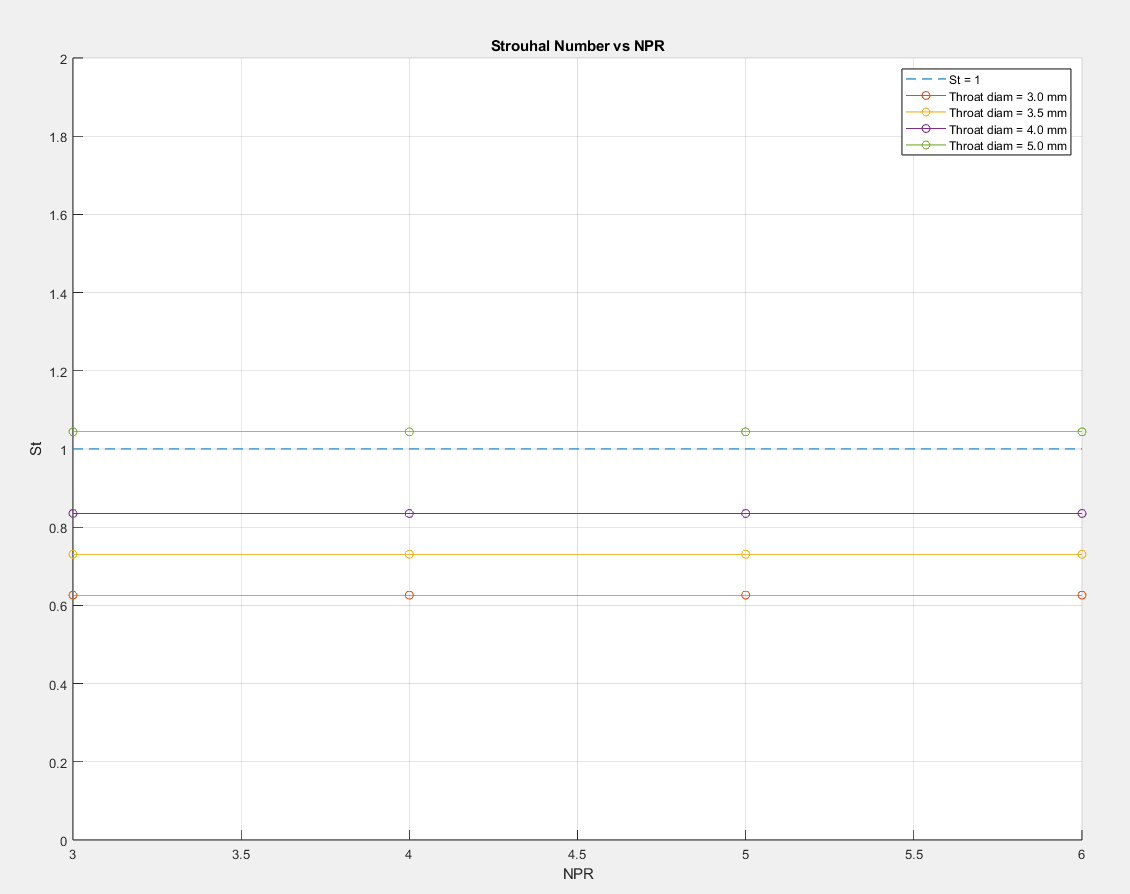1130x894 pixels.
Task: Select yellow data marker at NPR 3
Action: click(x=73, y=555)
